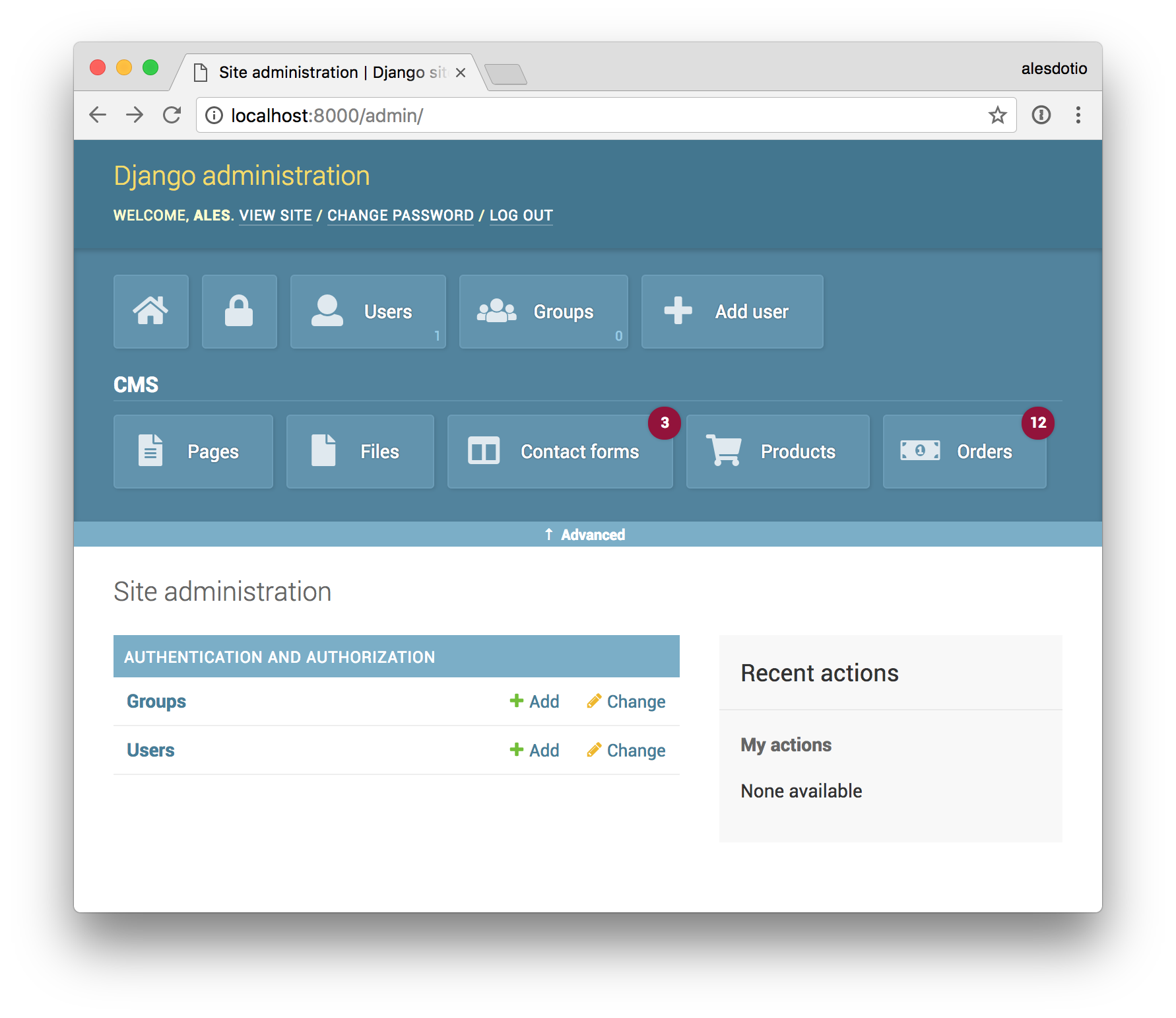1176x1018 pixels.
Task: Open the Files section
Action: click(x=360, y=452)
